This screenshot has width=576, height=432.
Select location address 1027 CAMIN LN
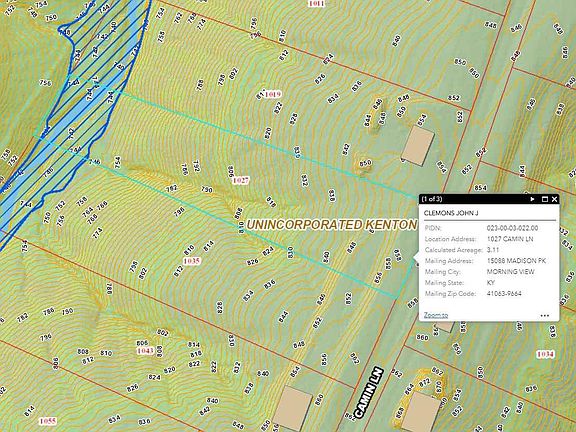(x=510, y=239)
